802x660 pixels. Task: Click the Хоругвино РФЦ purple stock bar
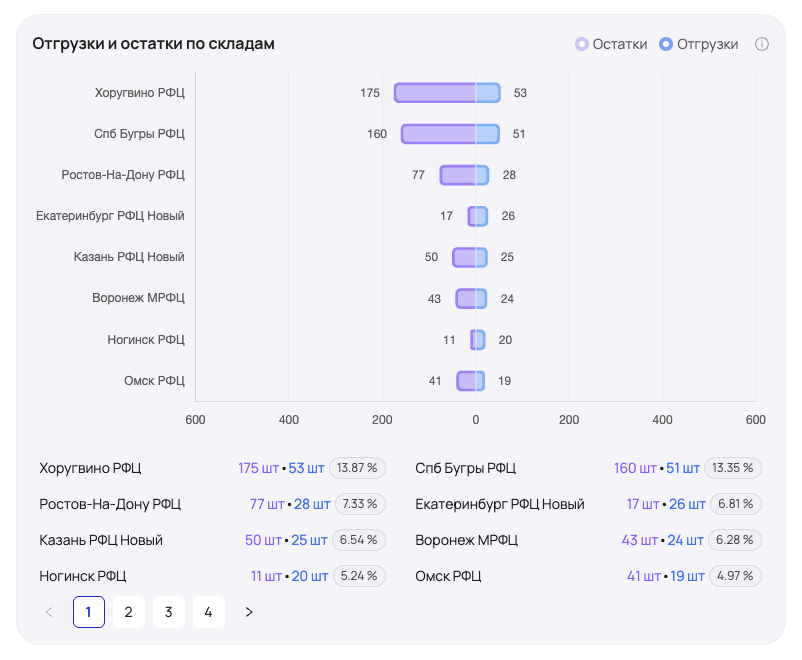(x=434, y=93)
